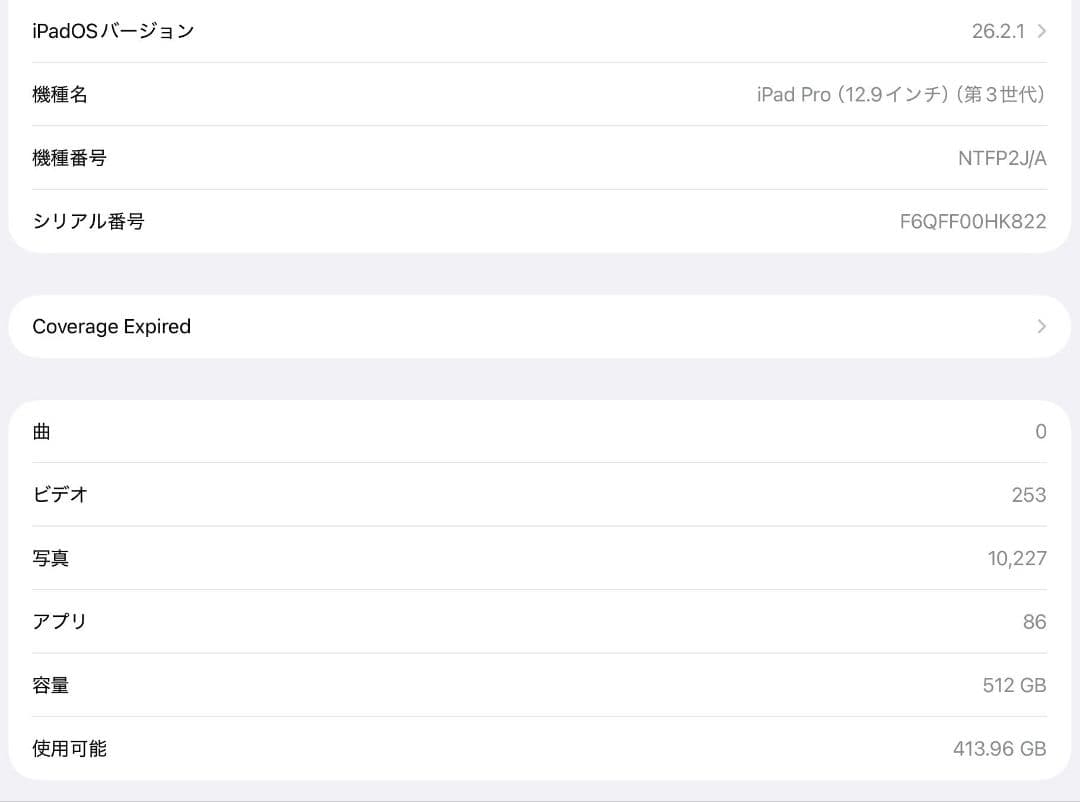1080x802 pixels.
Task: Open the Coverage Expired section
Action: 540,326
